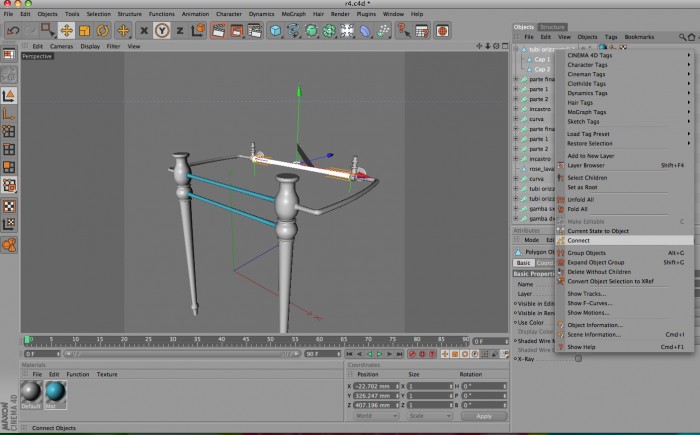Select the Move tool

67,31
